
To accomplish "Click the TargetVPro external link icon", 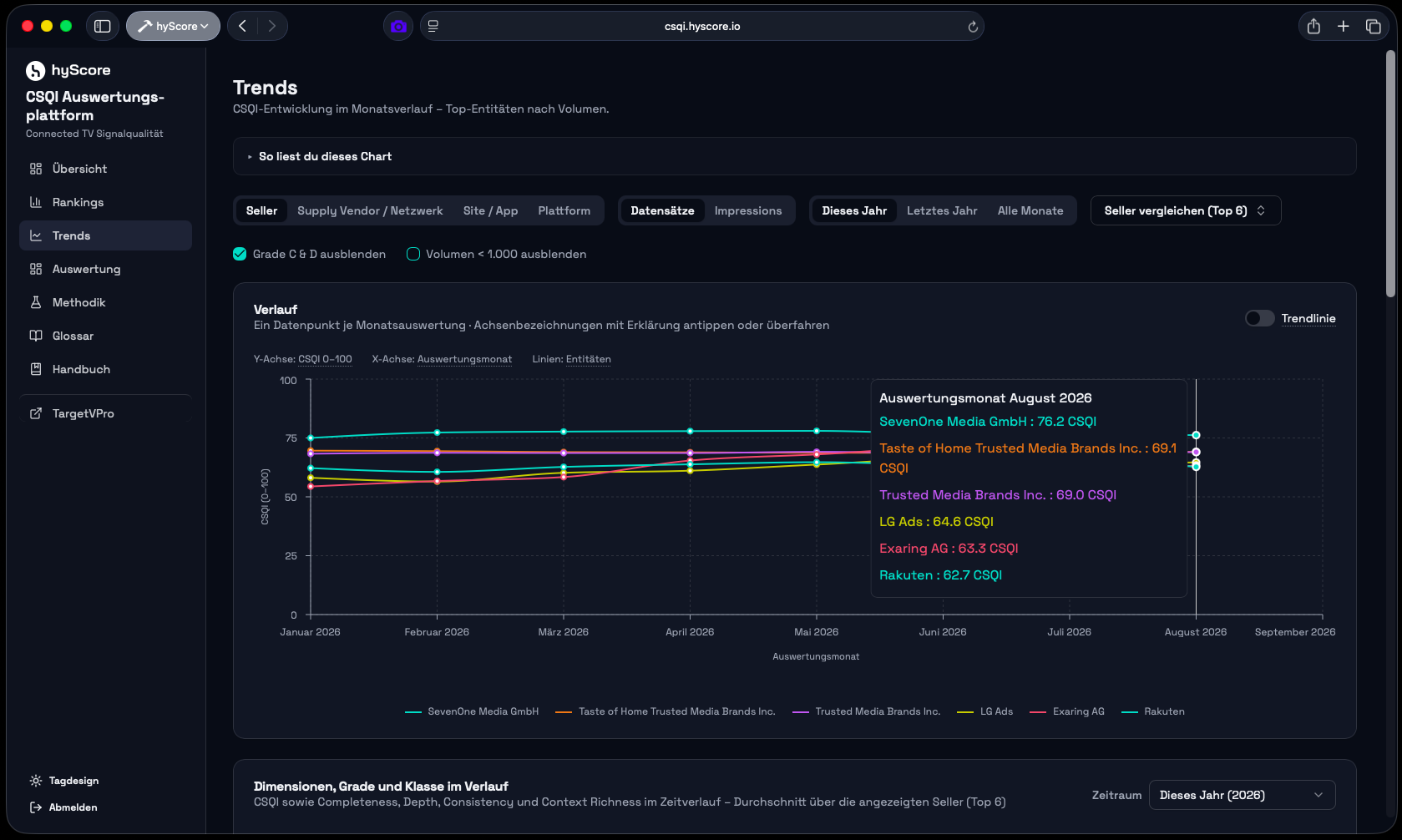I will click(x=36, y=413).
